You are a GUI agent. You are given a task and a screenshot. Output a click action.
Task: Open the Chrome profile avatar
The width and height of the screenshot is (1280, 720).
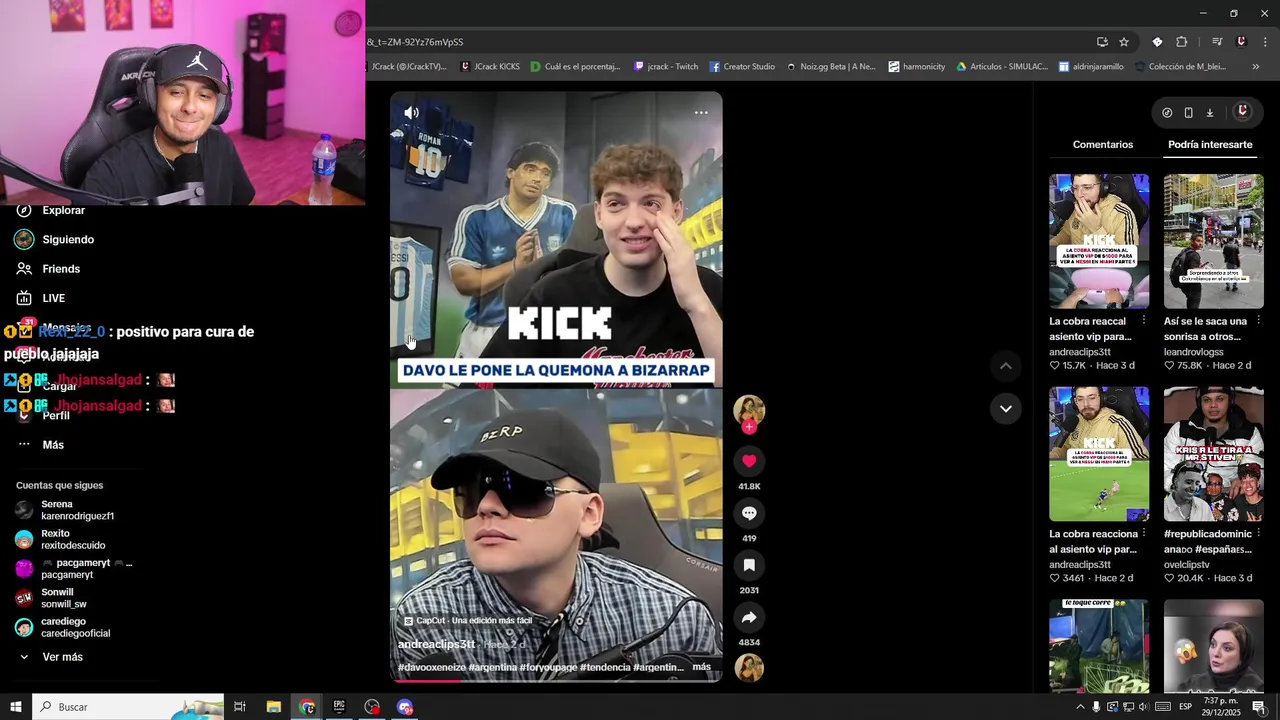pyautogui.click(x=1241, y=42)
